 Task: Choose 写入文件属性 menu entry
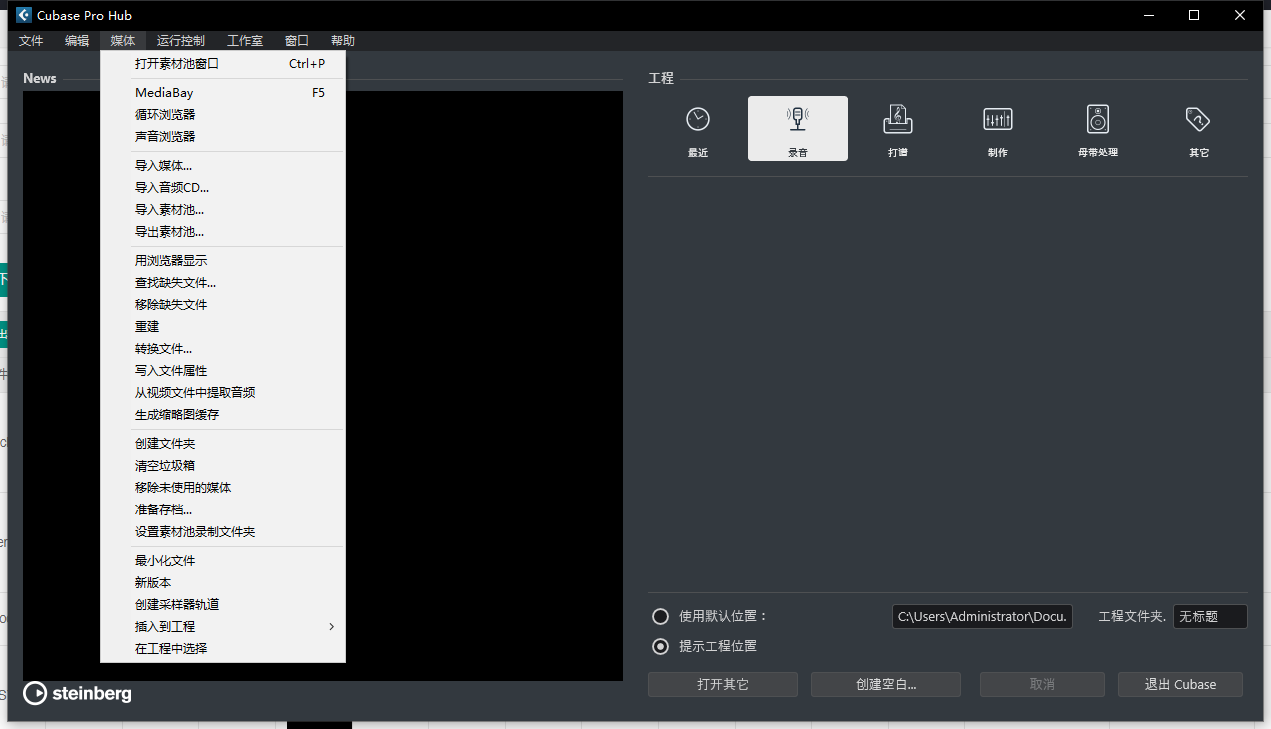pyautogui.click(x=223, y=371)
